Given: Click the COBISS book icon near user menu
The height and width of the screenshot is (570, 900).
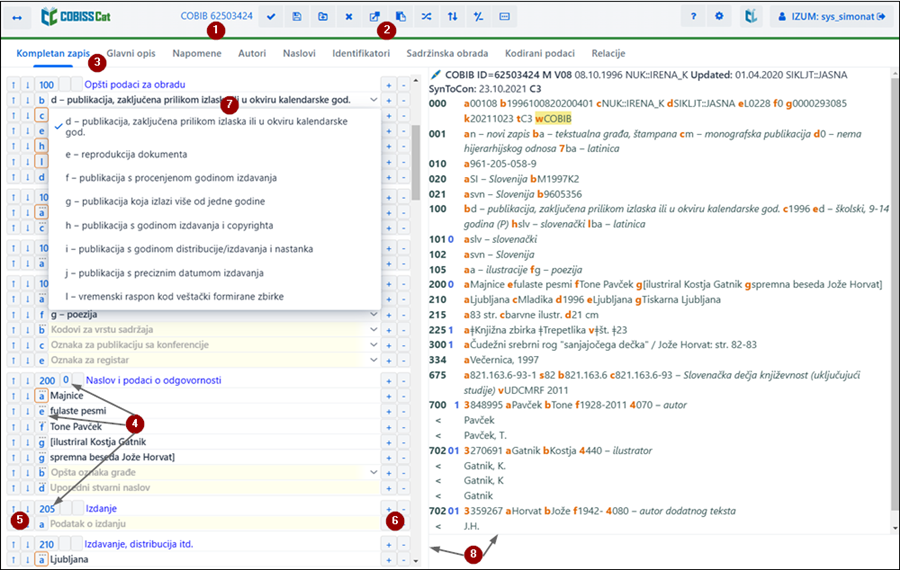Looking at the screenshot, I should click(x=751, y=17).
